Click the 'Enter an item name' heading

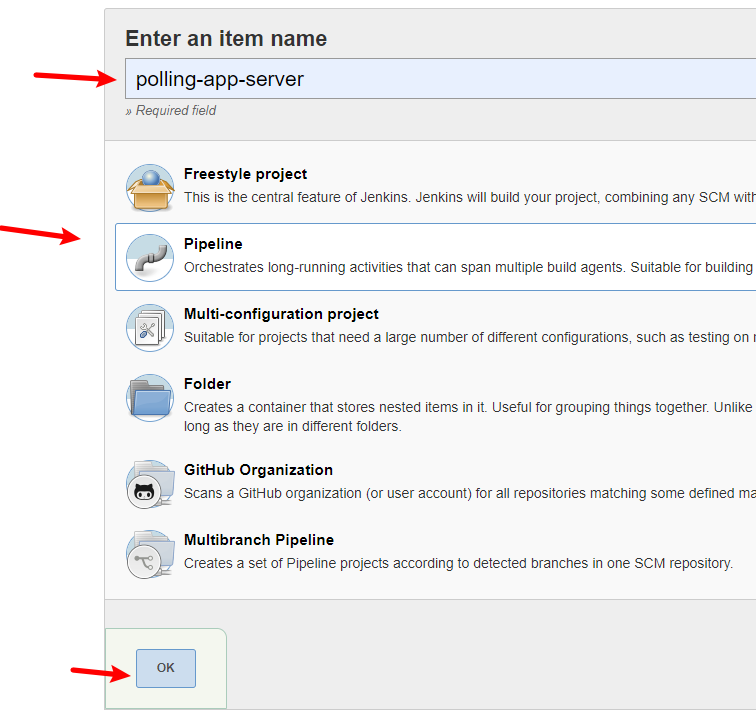pos(226,39)
